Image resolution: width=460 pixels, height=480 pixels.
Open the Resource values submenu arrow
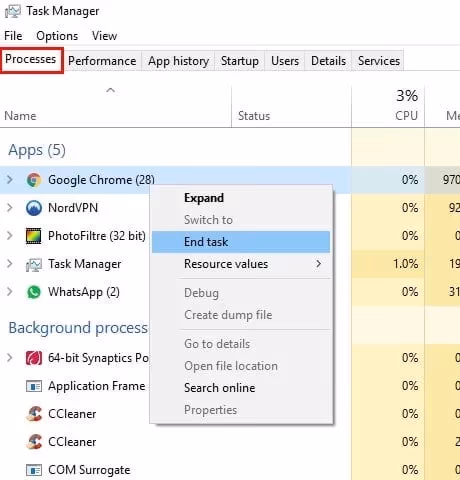tap(319, 264)
